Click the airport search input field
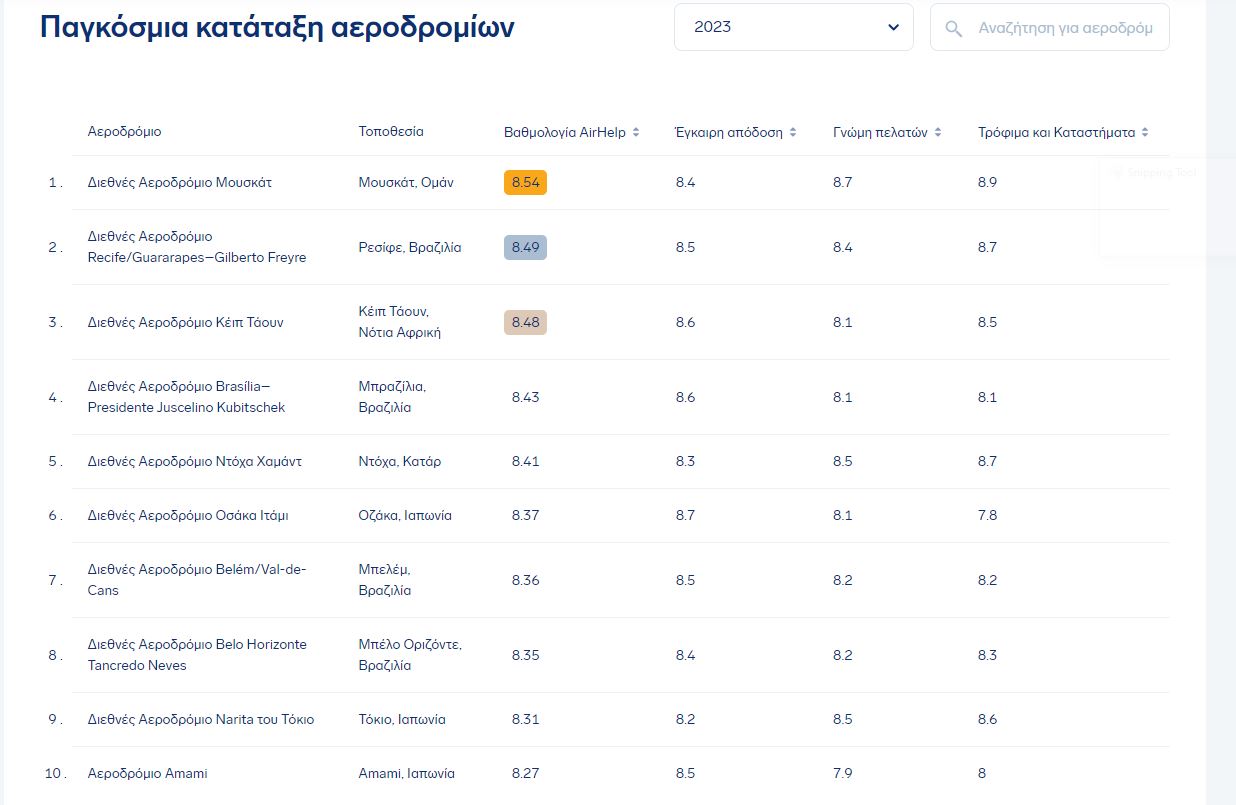This screenshot has width=1236, height=805. 1064,28
